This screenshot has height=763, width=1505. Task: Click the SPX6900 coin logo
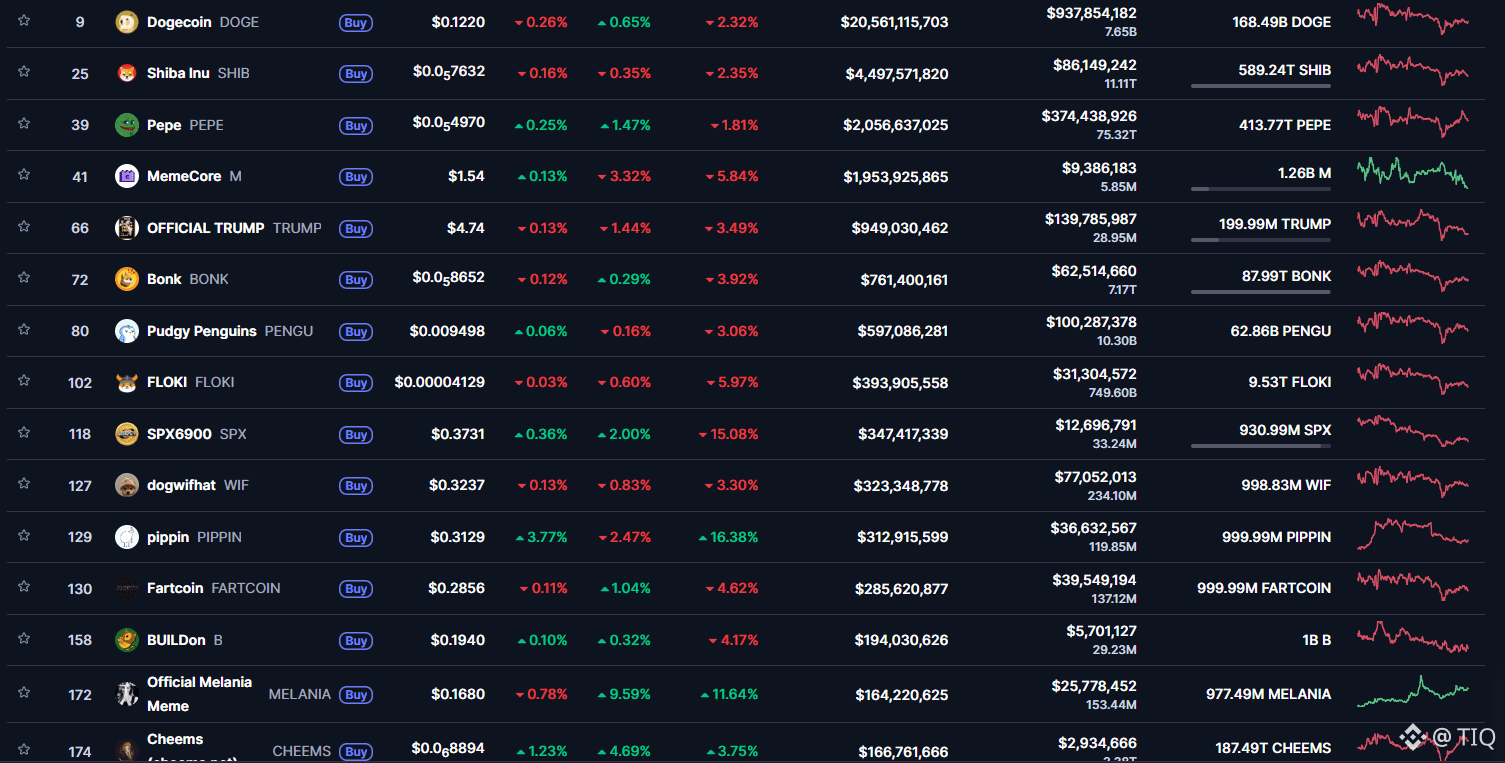click(127, 434)
